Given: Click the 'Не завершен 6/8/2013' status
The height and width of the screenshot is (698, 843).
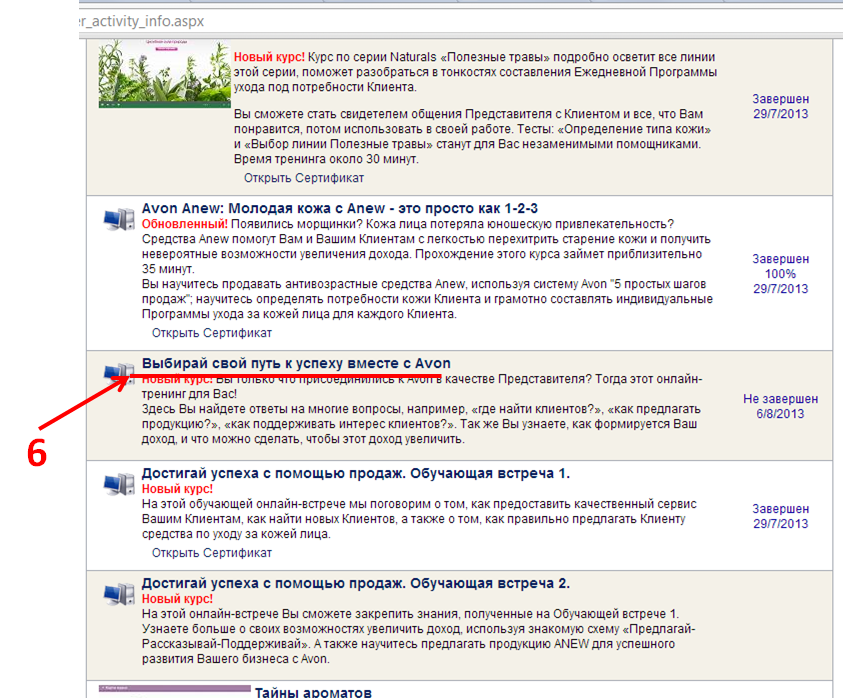Looking at the screenshot, I should coord(781,407).
